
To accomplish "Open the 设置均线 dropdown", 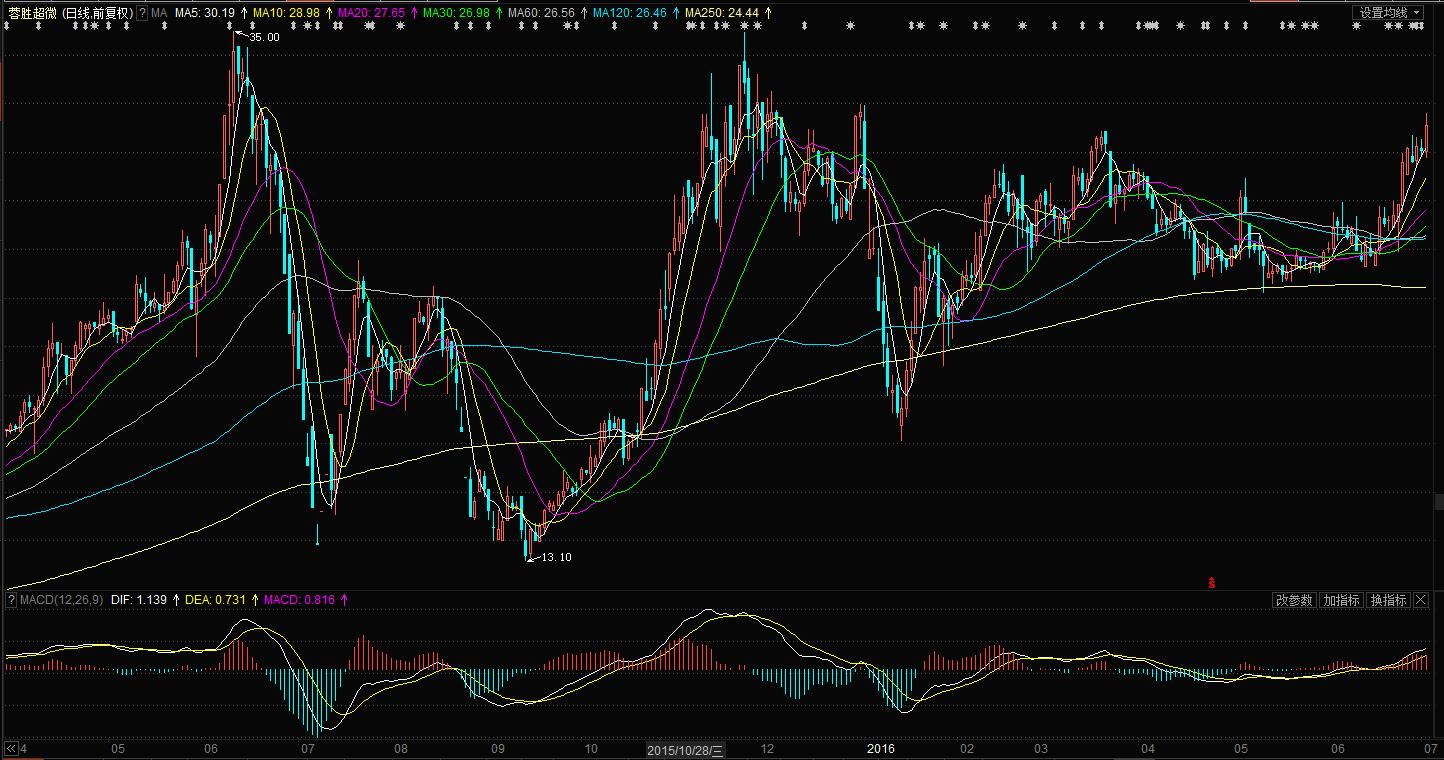I will tap(1388, 12).
